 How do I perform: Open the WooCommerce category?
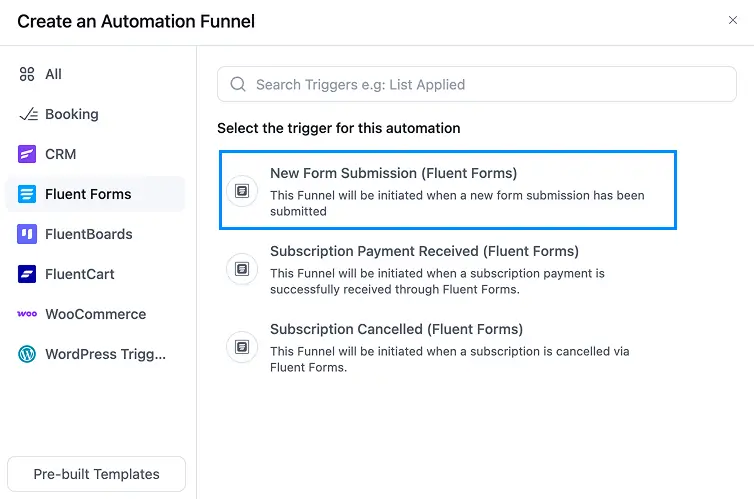point(95,314)
